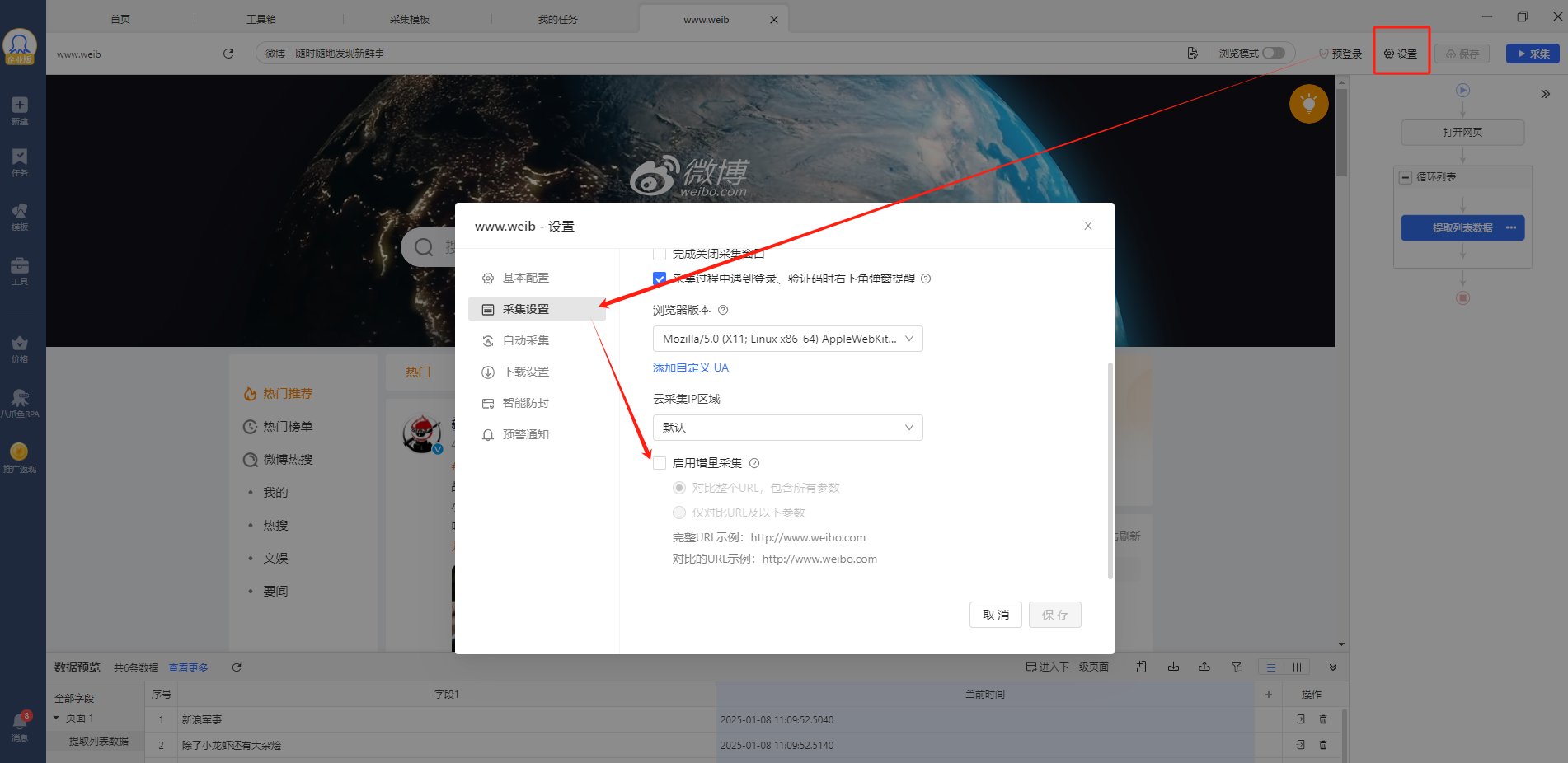1568x763 pixels.
Task: Click the 保存 button in settings dialog
Action: (x=1055, y=615)
